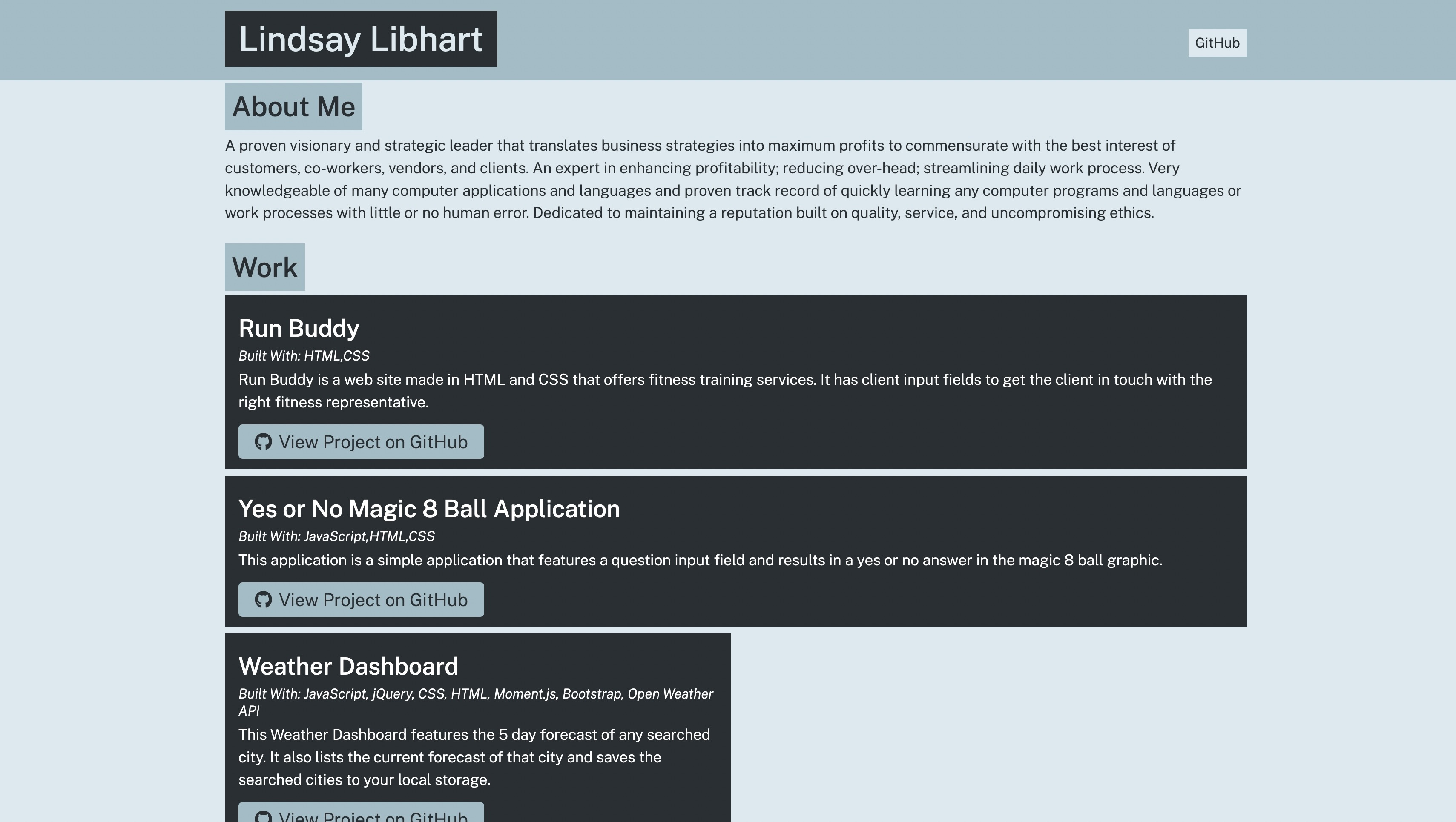This screenshot has width=1456, height=822.
Task: Click the GitHub icon in the Run Buddy card
Action: (x=263, y=442)
